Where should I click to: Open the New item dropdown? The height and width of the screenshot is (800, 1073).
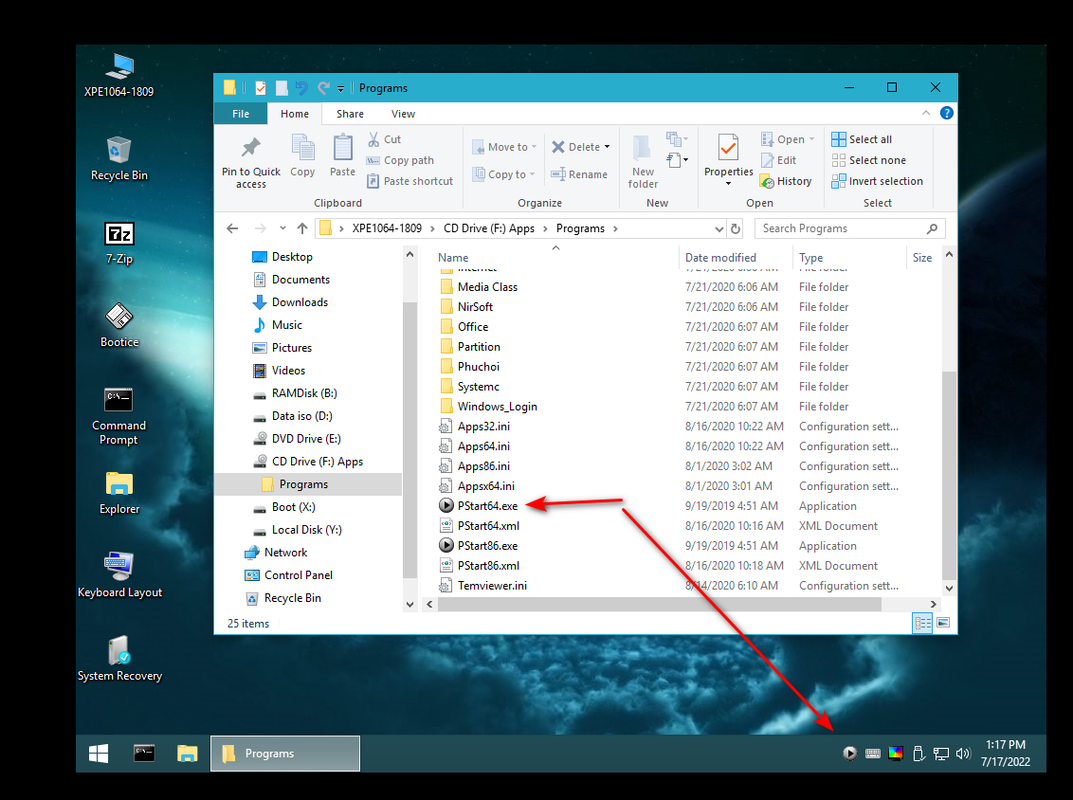pyautogui.click(x=677, y=139)
